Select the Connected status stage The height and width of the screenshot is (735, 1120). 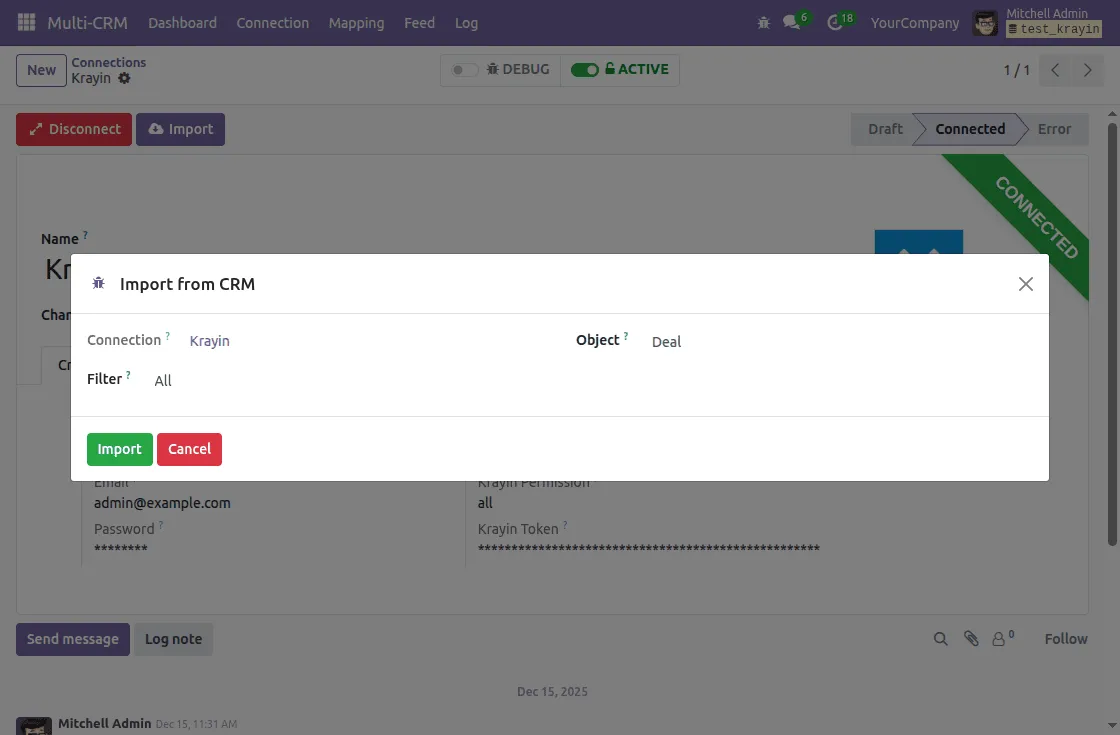(970, 129)
